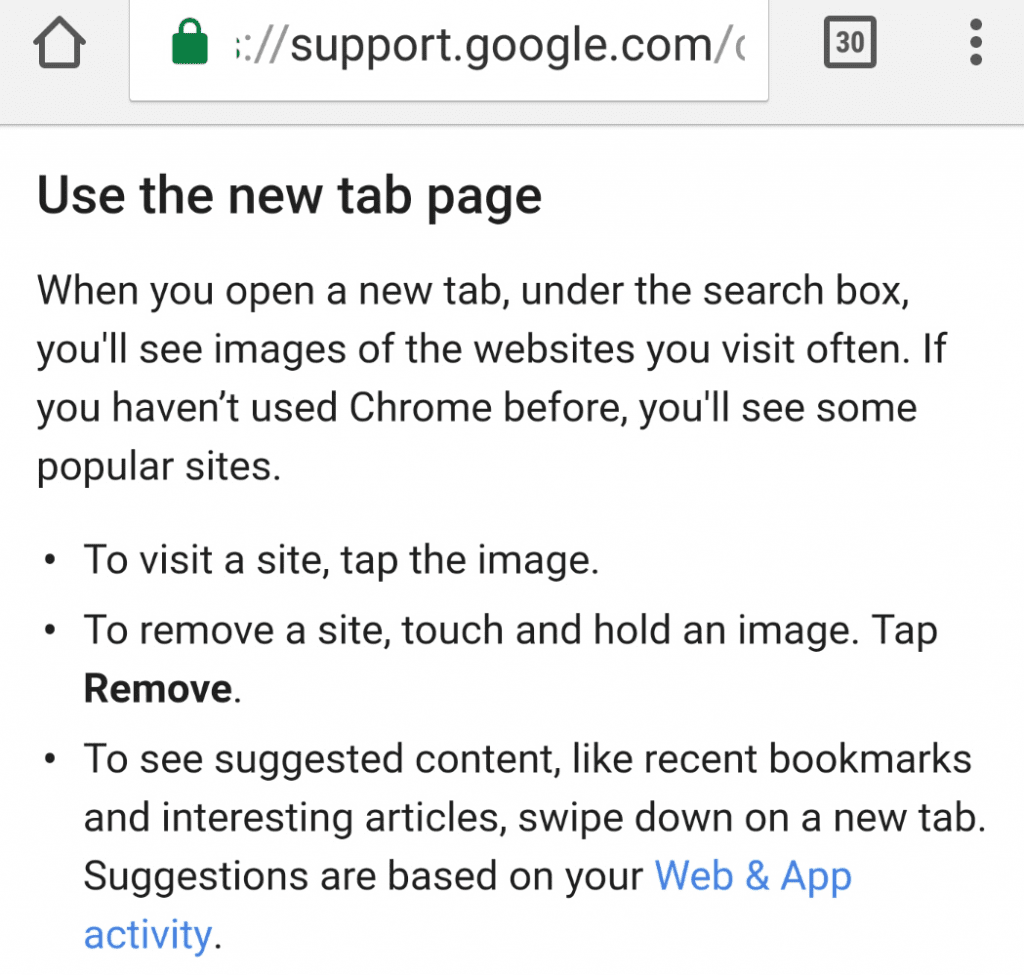Image resolution: width=1024 pixels, height=975 pixels.
Task: Focus the support.google.com address bar
Action: [449, 49]
